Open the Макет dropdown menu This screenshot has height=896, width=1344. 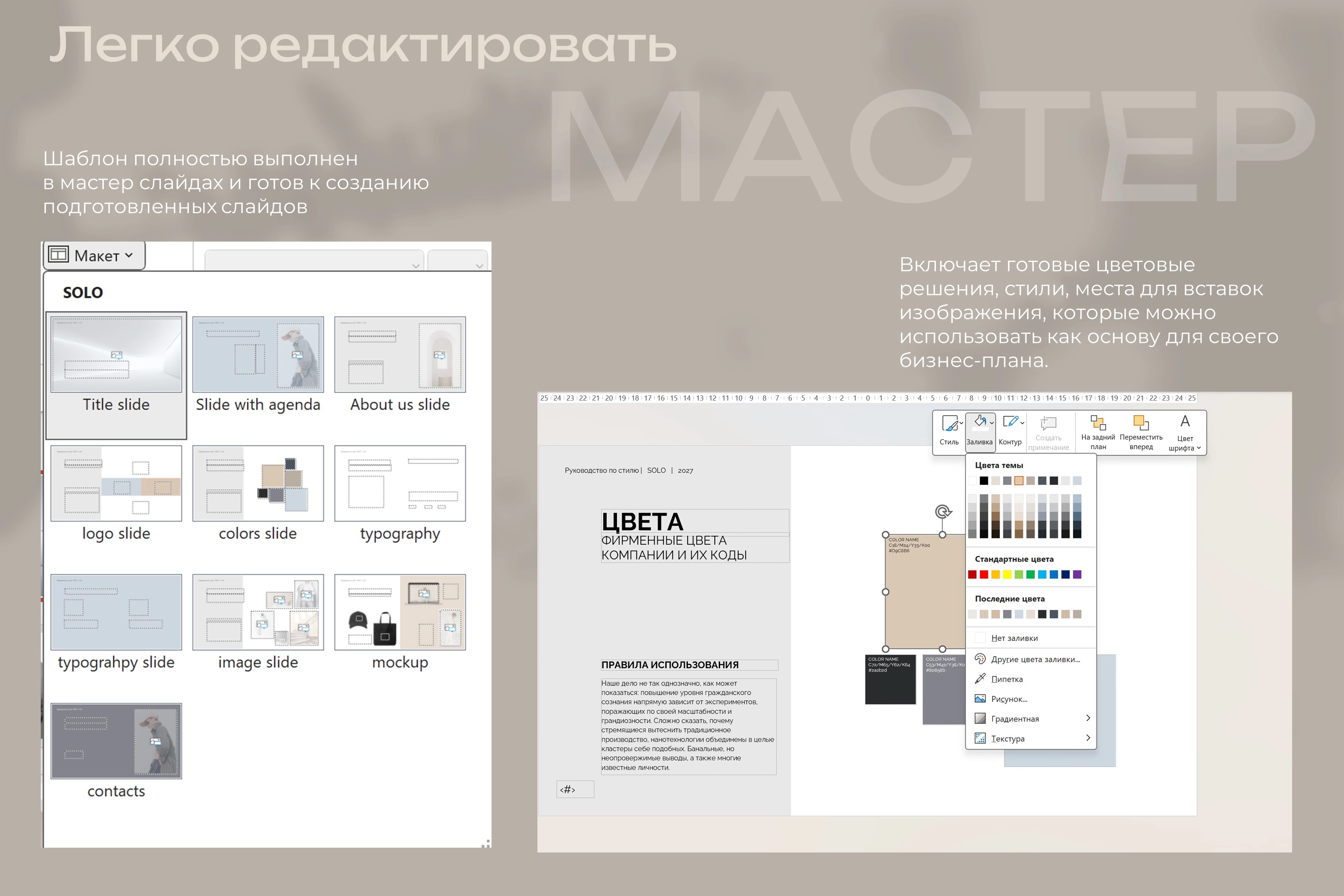(x=93, y=256)
